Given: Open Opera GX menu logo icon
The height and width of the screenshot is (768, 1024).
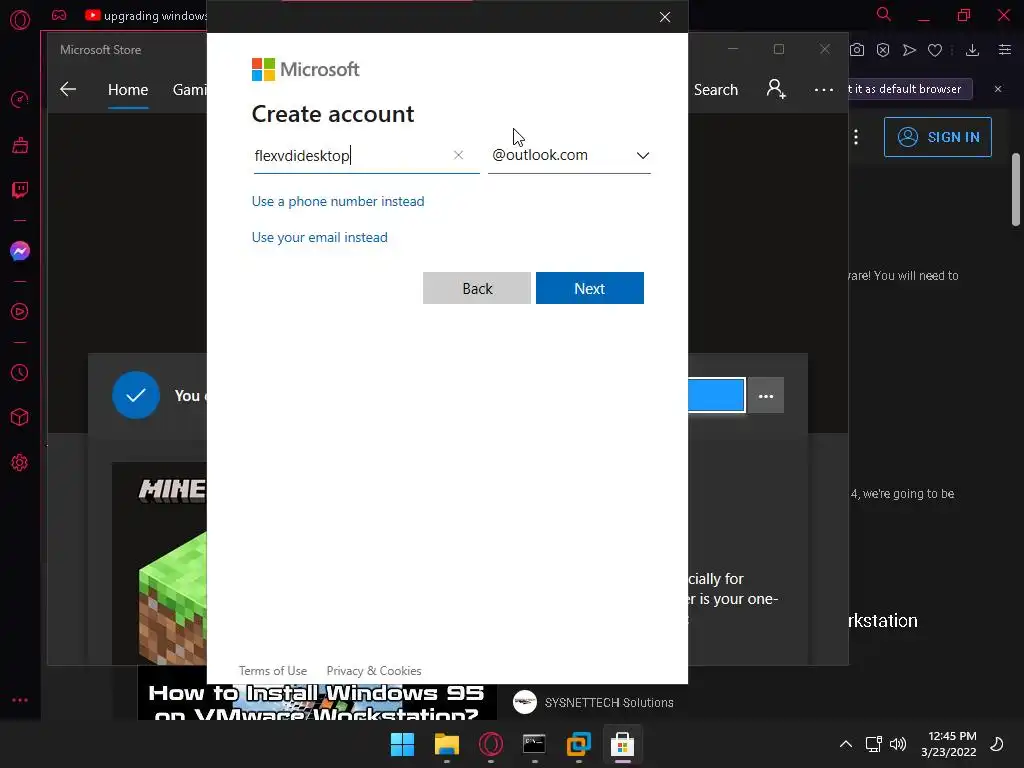Looking at the screenshot, I should click(20, 20).
